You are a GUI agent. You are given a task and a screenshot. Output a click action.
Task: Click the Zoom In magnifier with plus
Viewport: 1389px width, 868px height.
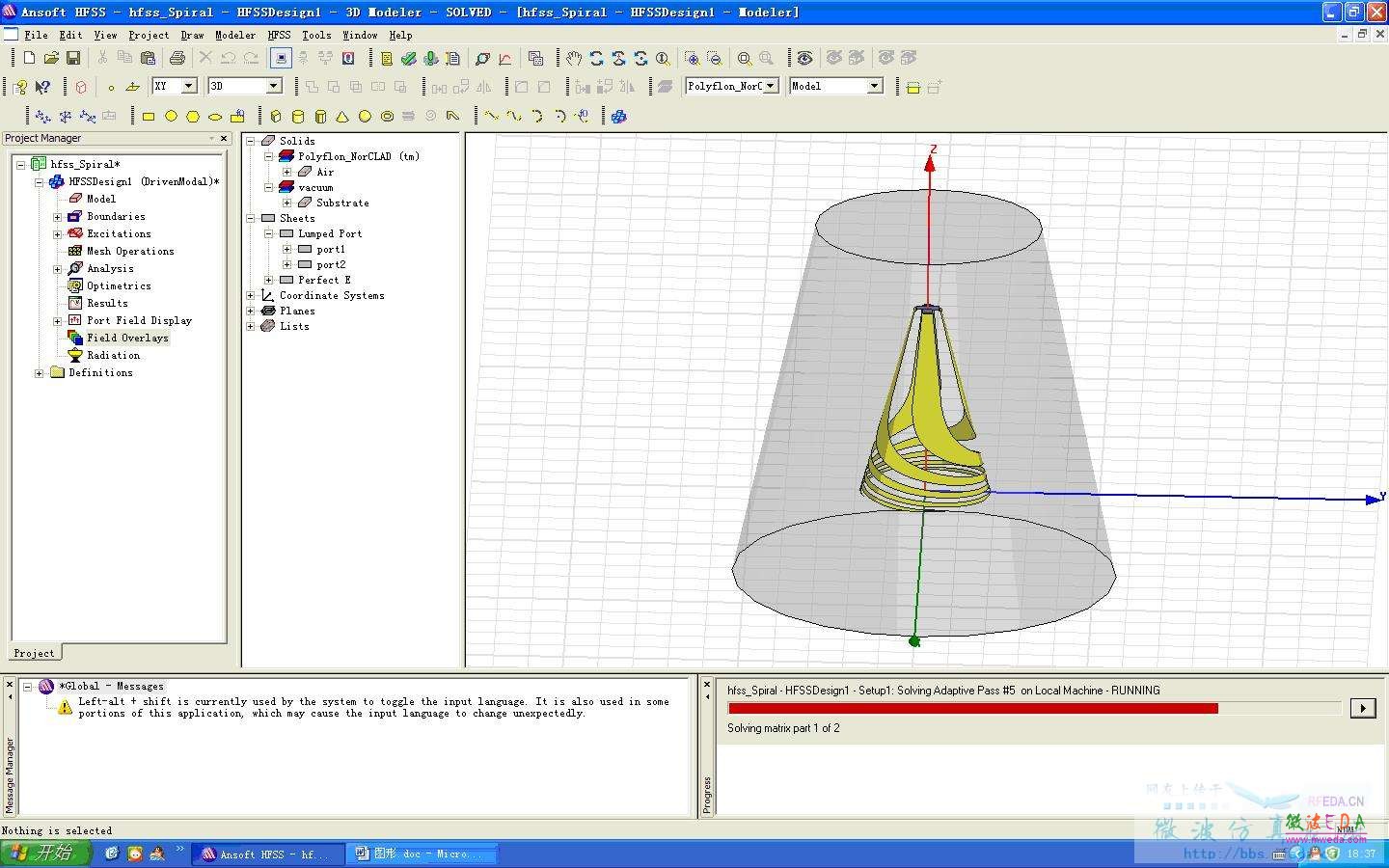[x=692, y=59]
